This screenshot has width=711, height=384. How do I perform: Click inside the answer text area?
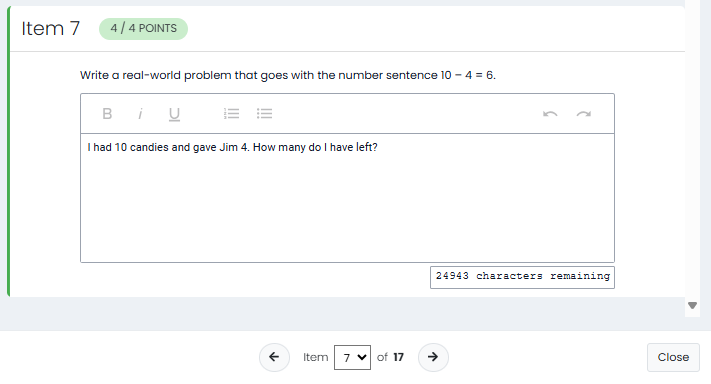pyautogui.click(x=347, y=198)
